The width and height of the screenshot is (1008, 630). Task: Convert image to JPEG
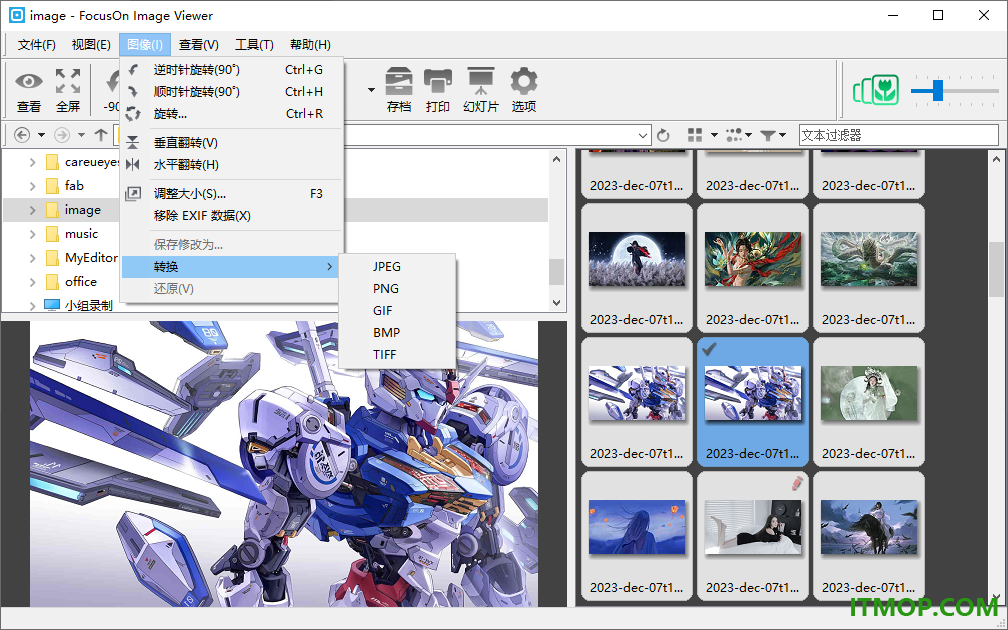click(397, 266)
